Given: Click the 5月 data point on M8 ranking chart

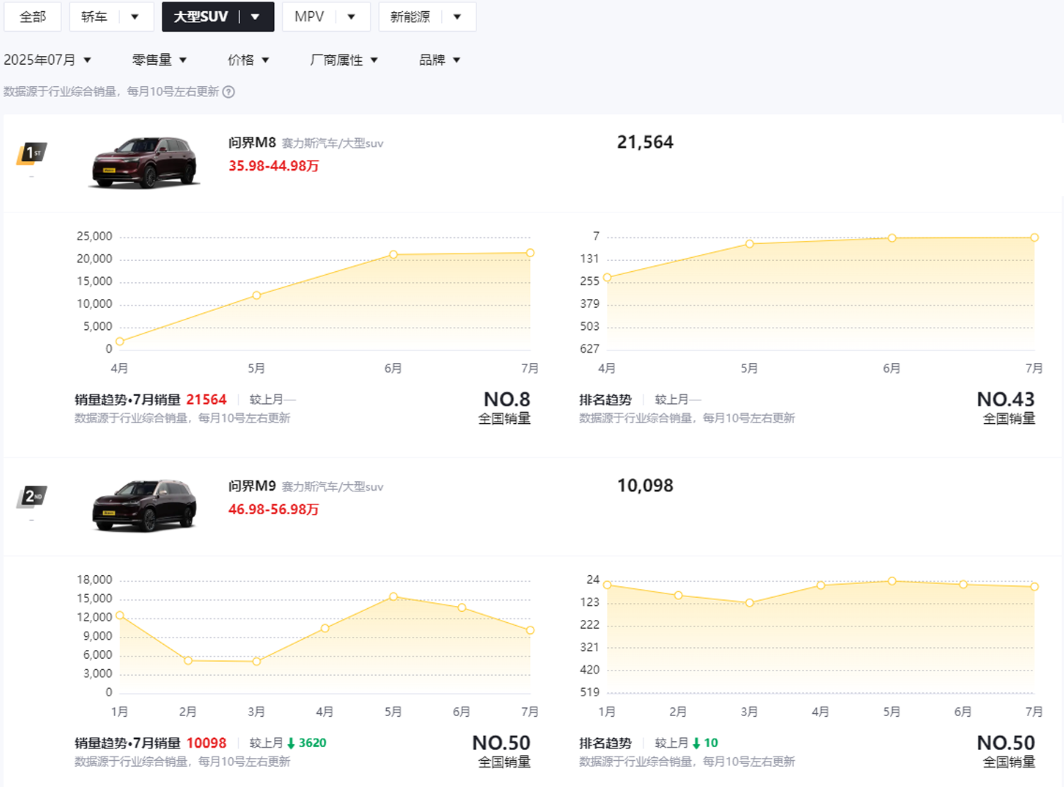Looking at the screenshot, I should point(750,244).
